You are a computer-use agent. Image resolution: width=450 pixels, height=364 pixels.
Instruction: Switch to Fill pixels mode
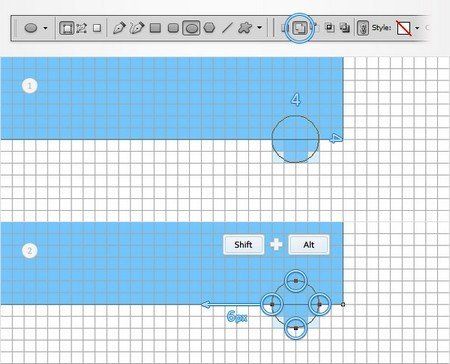pyautogui.click(x=97, y=28)
